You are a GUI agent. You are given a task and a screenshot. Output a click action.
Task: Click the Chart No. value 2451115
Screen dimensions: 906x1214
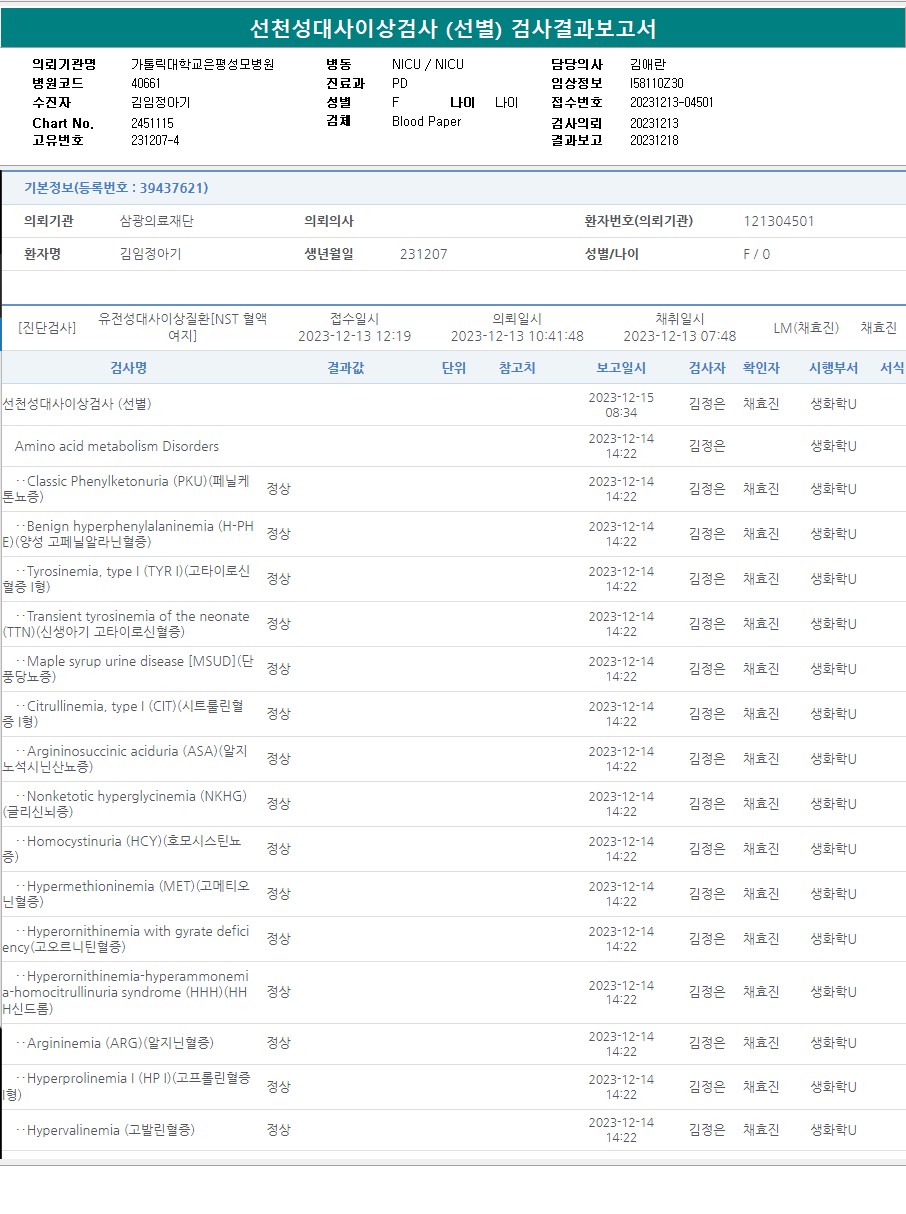[152, 123]
